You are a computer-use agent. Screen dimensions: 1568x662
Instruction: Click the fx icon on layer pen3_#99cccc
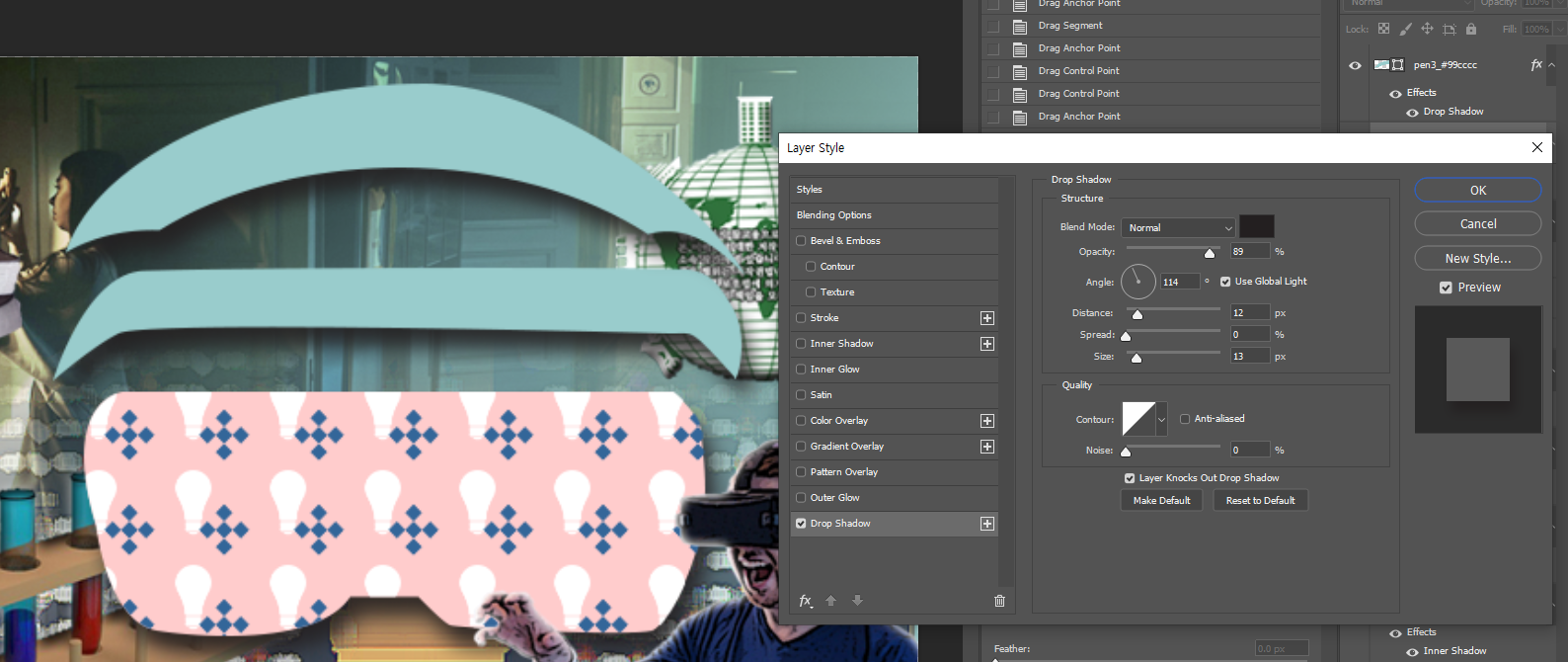point(1535,64)
